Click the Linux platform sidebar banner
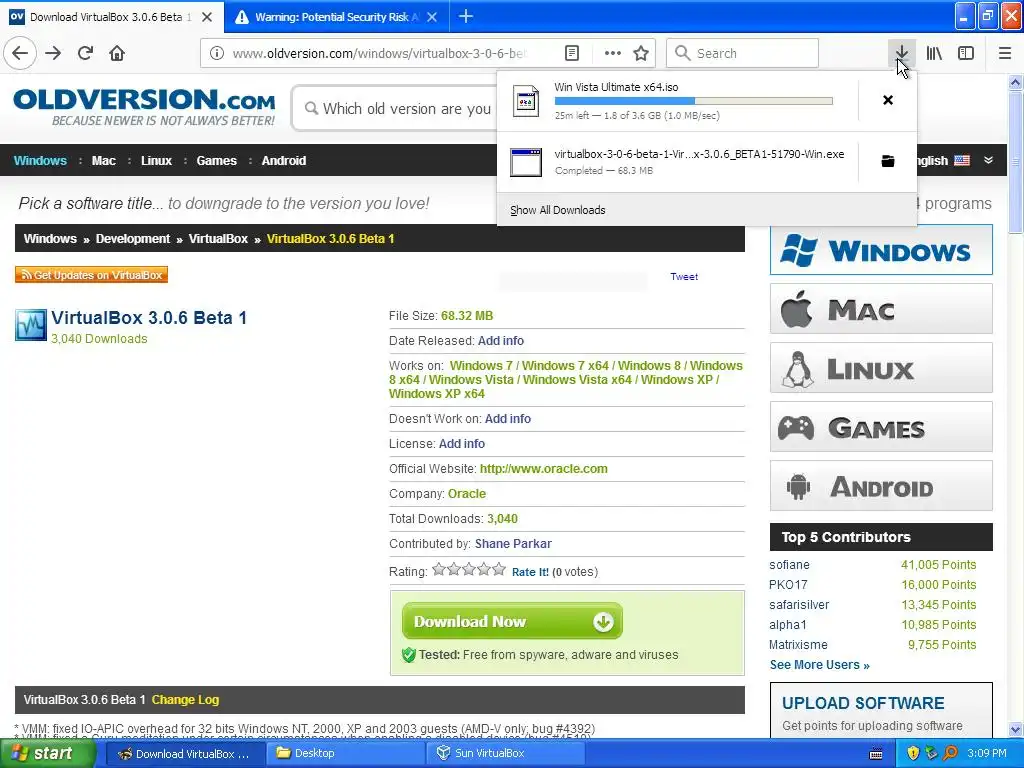This screenshot has height=768, width=1024. click(881, 368)
